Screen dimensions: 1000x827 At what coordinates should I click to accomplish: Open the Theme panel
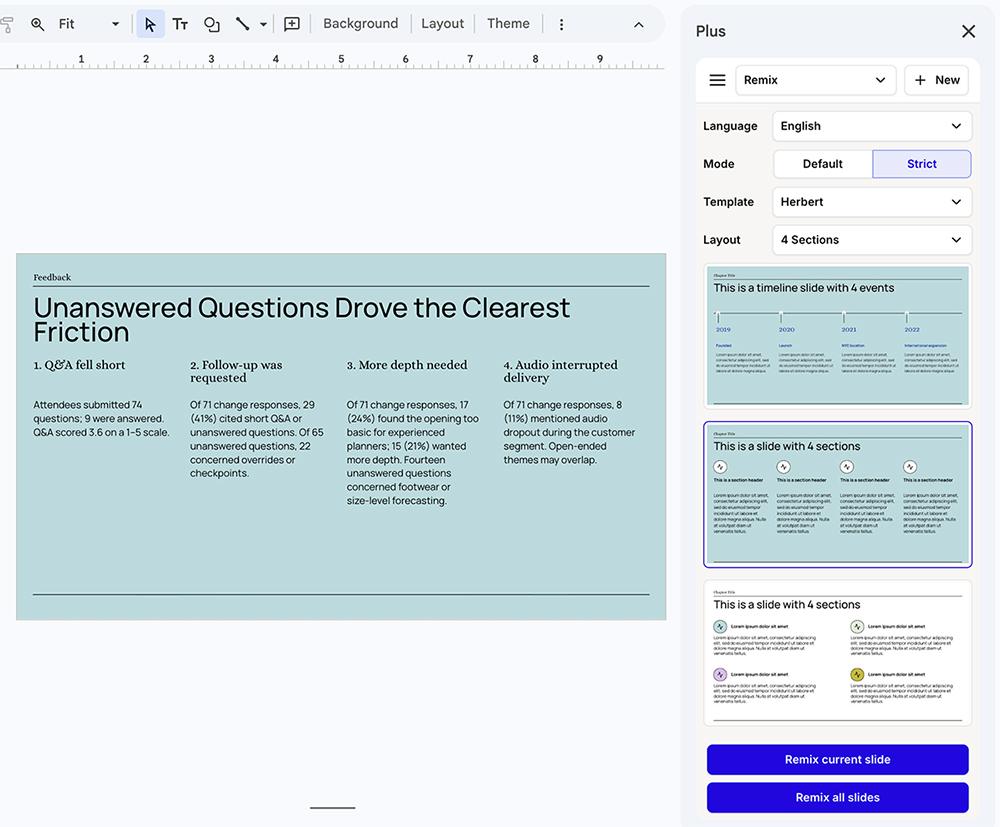pyautogui.click(x=508, y=24)
